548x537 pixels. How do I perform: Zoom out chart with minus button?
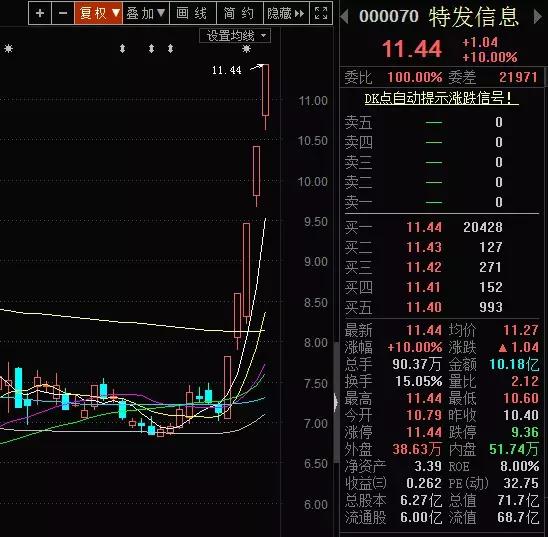(x=63, y=13)
